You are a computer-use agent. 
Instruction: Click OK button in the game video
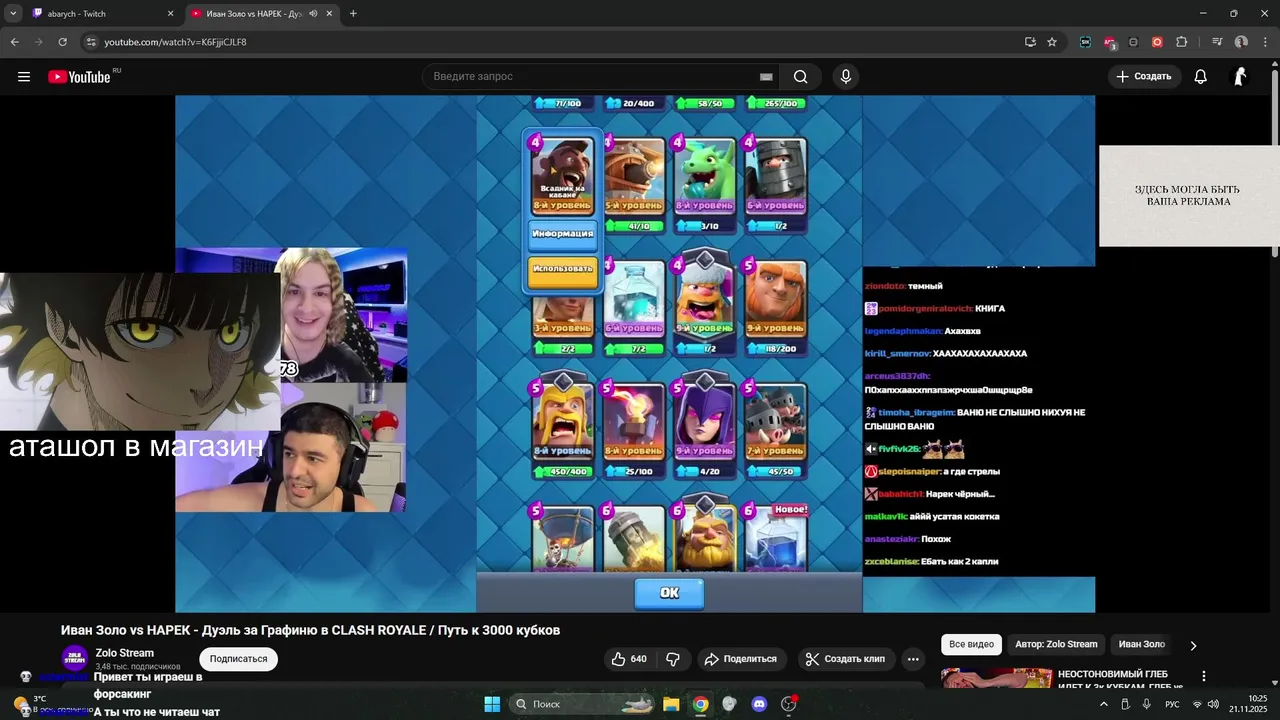[x=669, y=593]
